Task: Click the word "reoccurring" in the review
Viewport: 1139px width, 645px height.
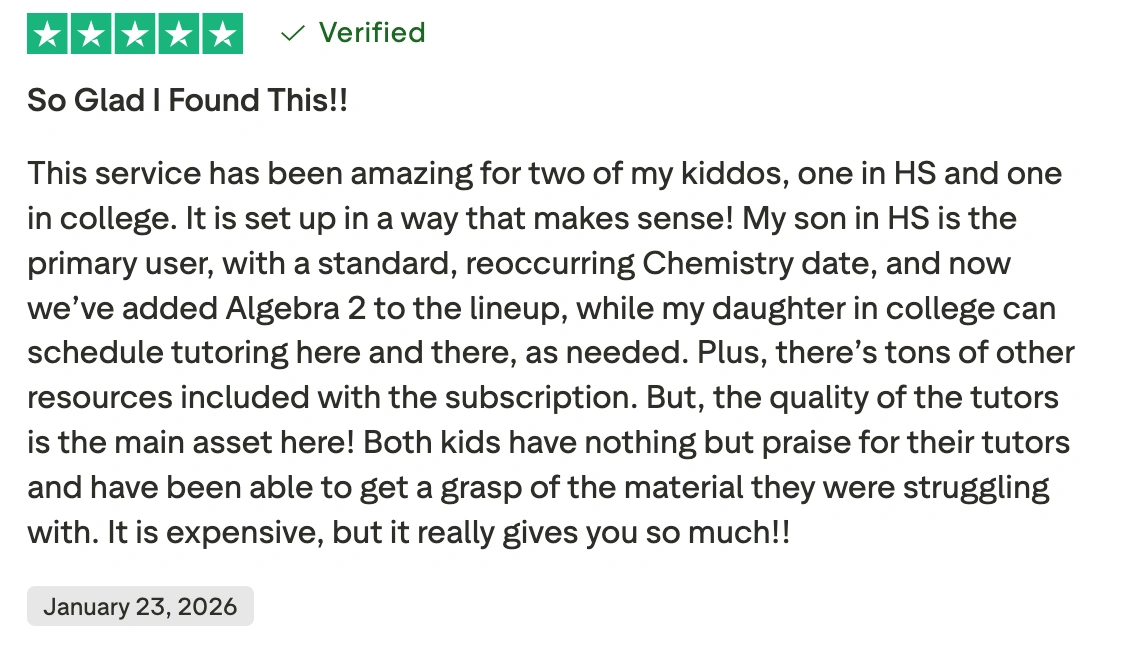Action: click(x=549, y=264)
